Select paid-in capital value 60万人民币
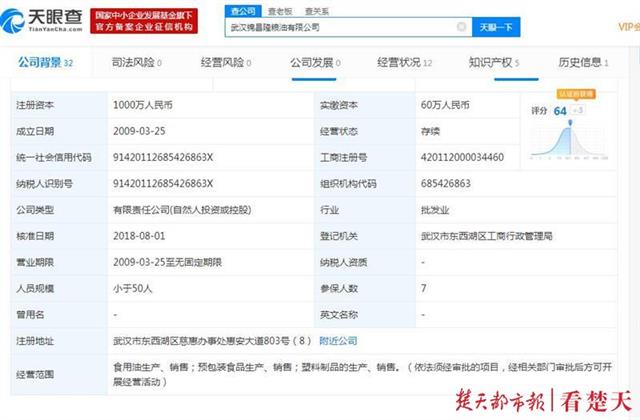The width and height of the screenshot is (640, 420). click(x=445, y=105)
